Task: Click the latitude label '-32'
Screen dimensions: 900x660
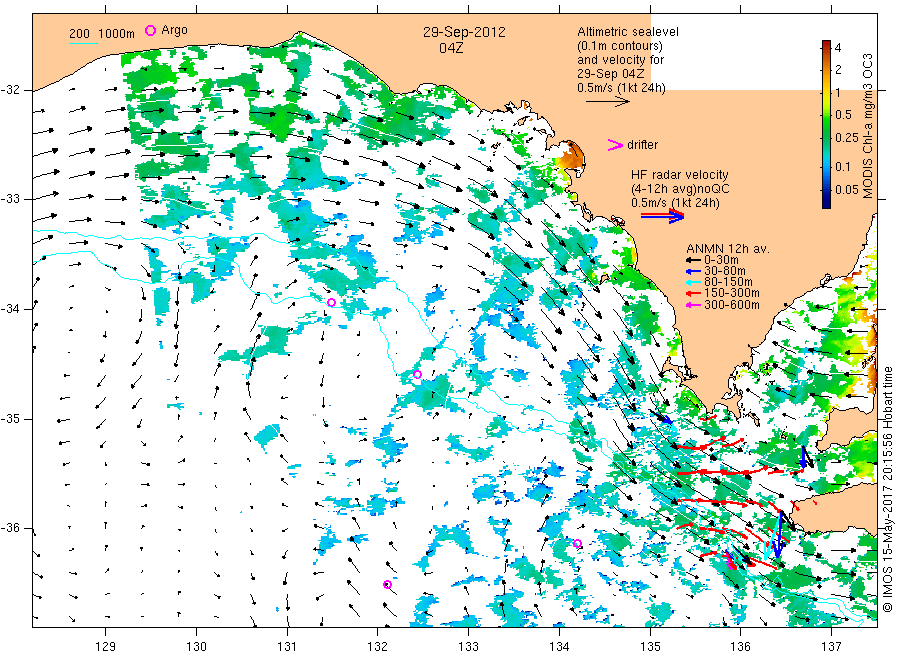Action: point(11,90)
